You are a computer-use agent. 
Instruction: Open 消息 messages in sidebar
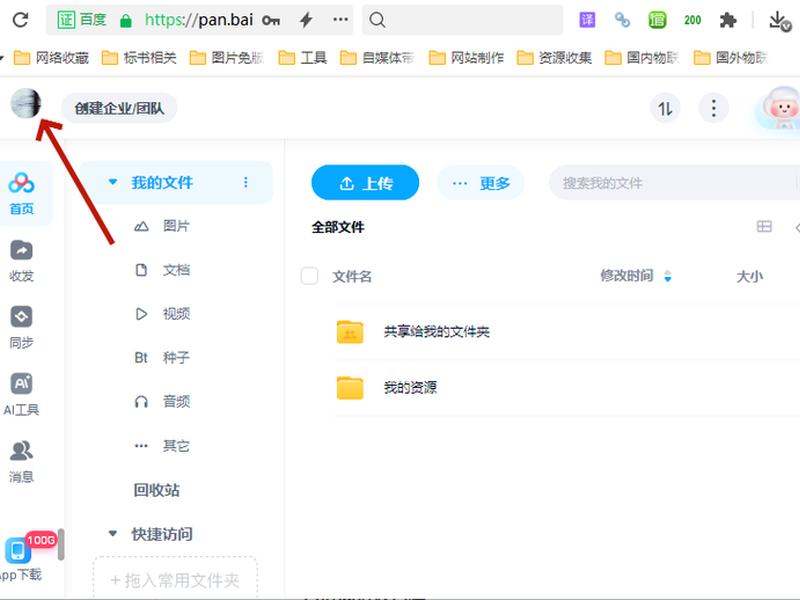21,462
